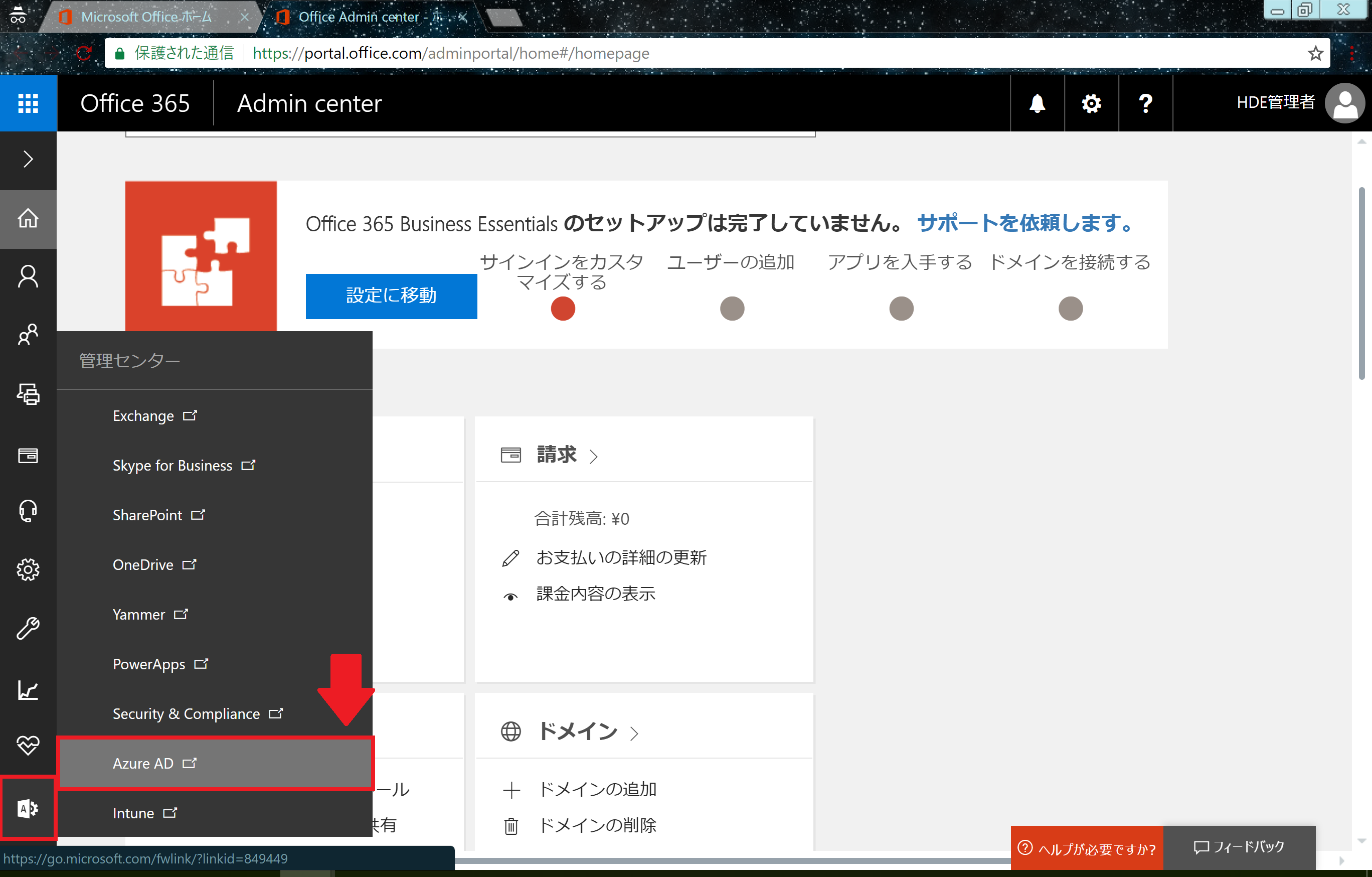Click ヘルプが必要ですか? button
Viewport: 1372px width, 877px height.
coord(1087,848)
